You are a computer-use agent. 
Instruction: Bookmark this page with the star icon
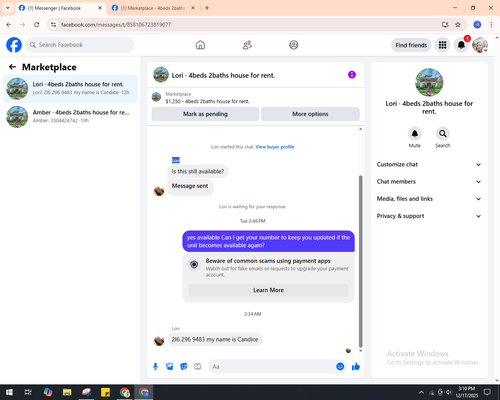[x=458, y=24]
